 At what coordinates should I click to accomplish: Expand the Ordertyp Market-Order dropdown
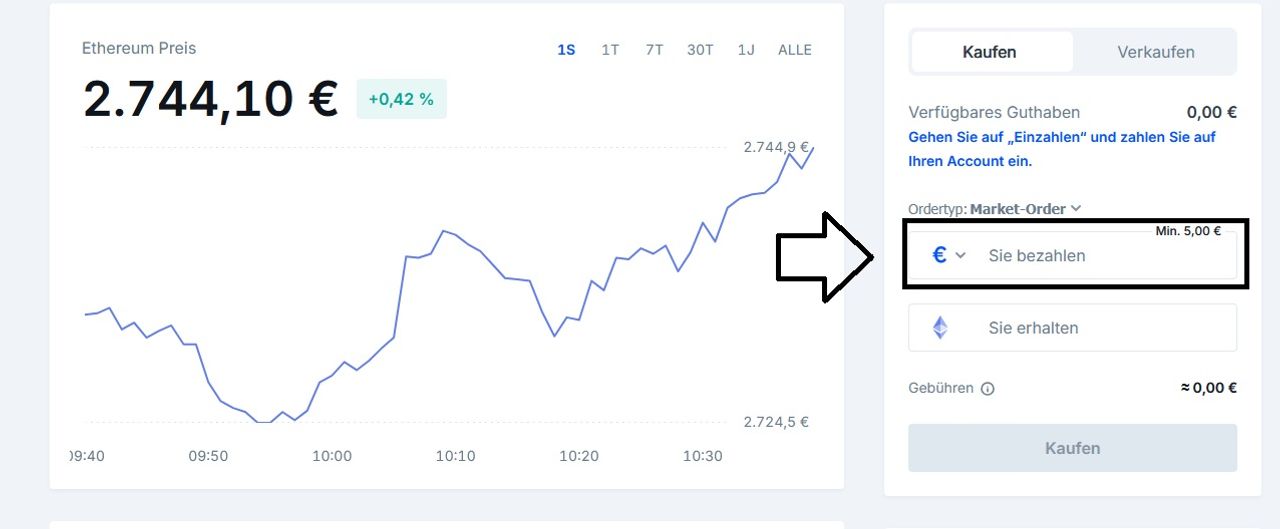pos(1076,209)
